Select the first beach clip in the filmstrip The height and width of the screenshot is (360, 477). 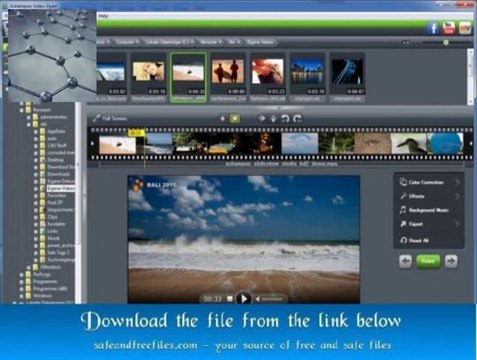[118, 144]
